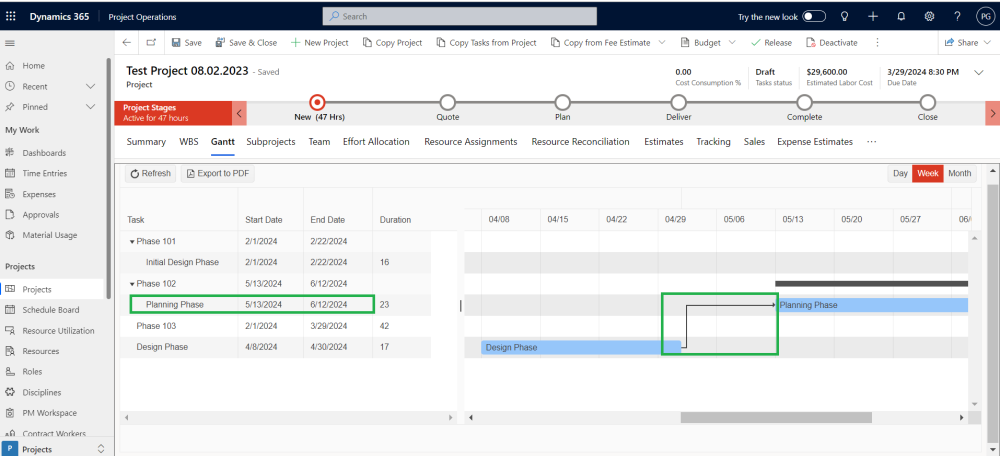The height and width of the screenshot is (456, 1000).
Task: Open the help question mark icon
Action: pos(957,17)
